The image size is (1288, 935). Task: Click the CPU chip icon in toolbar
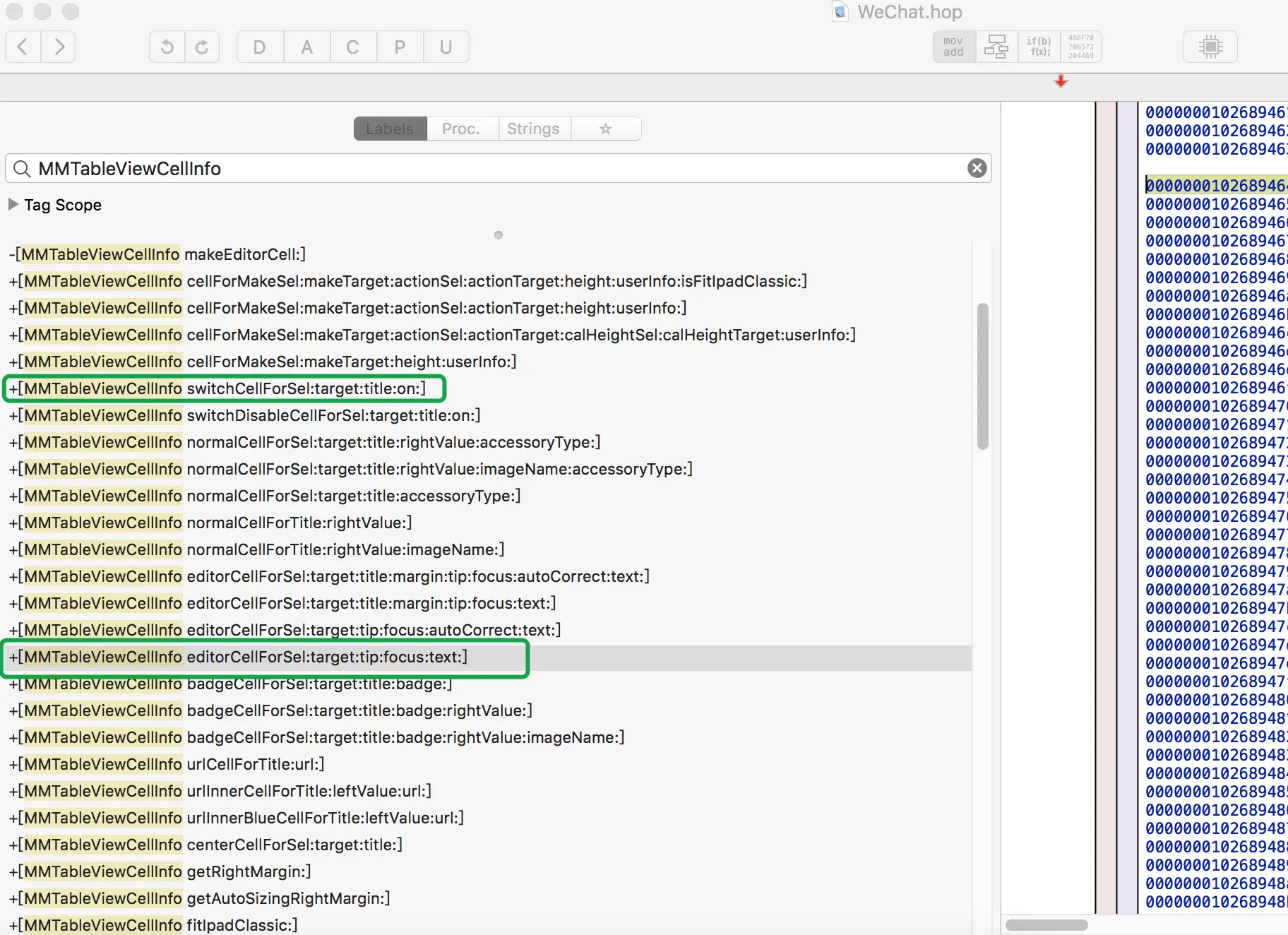coord(1210,47)
